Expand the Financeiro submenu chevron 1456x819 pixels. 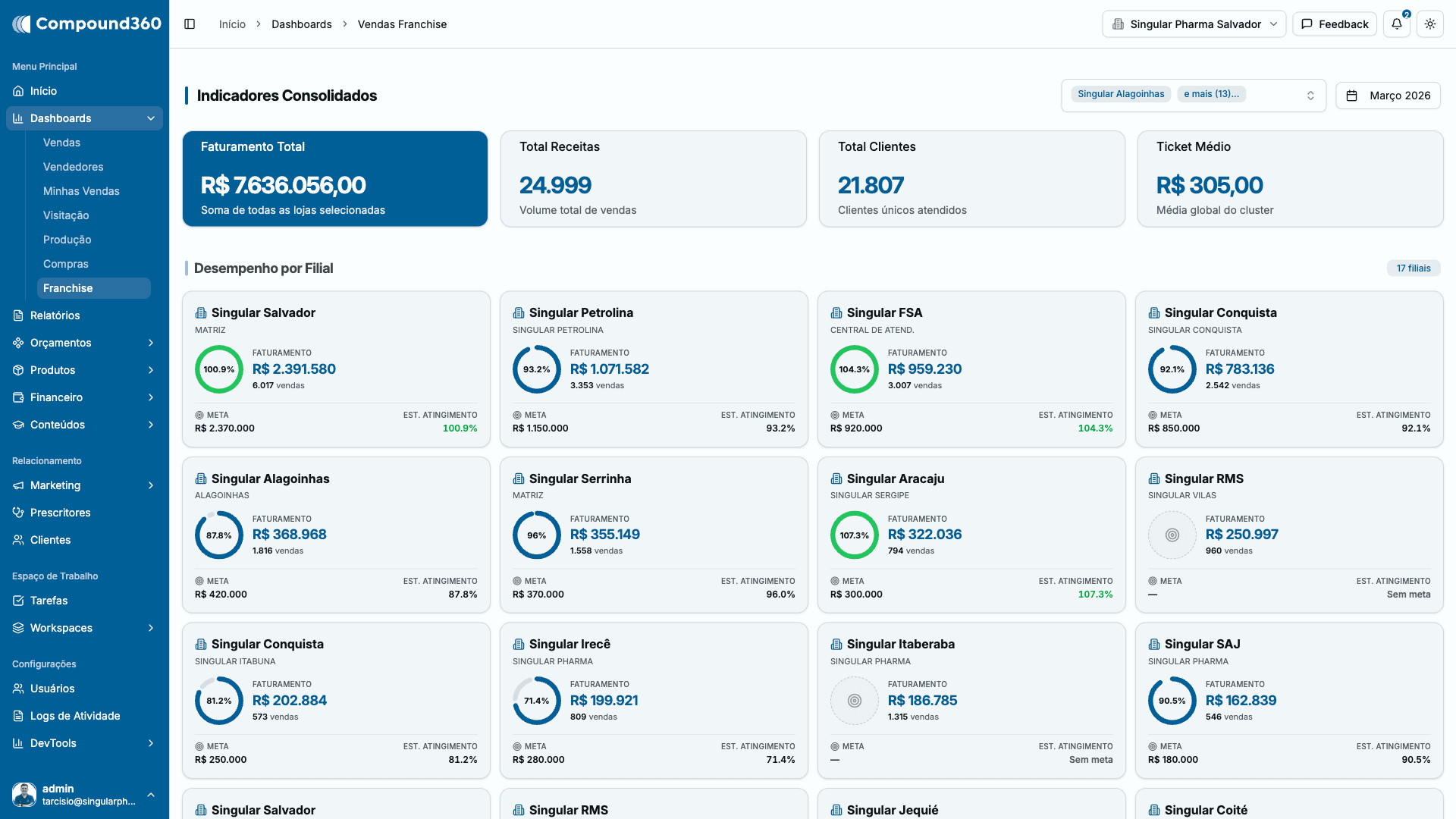(151, 397)
